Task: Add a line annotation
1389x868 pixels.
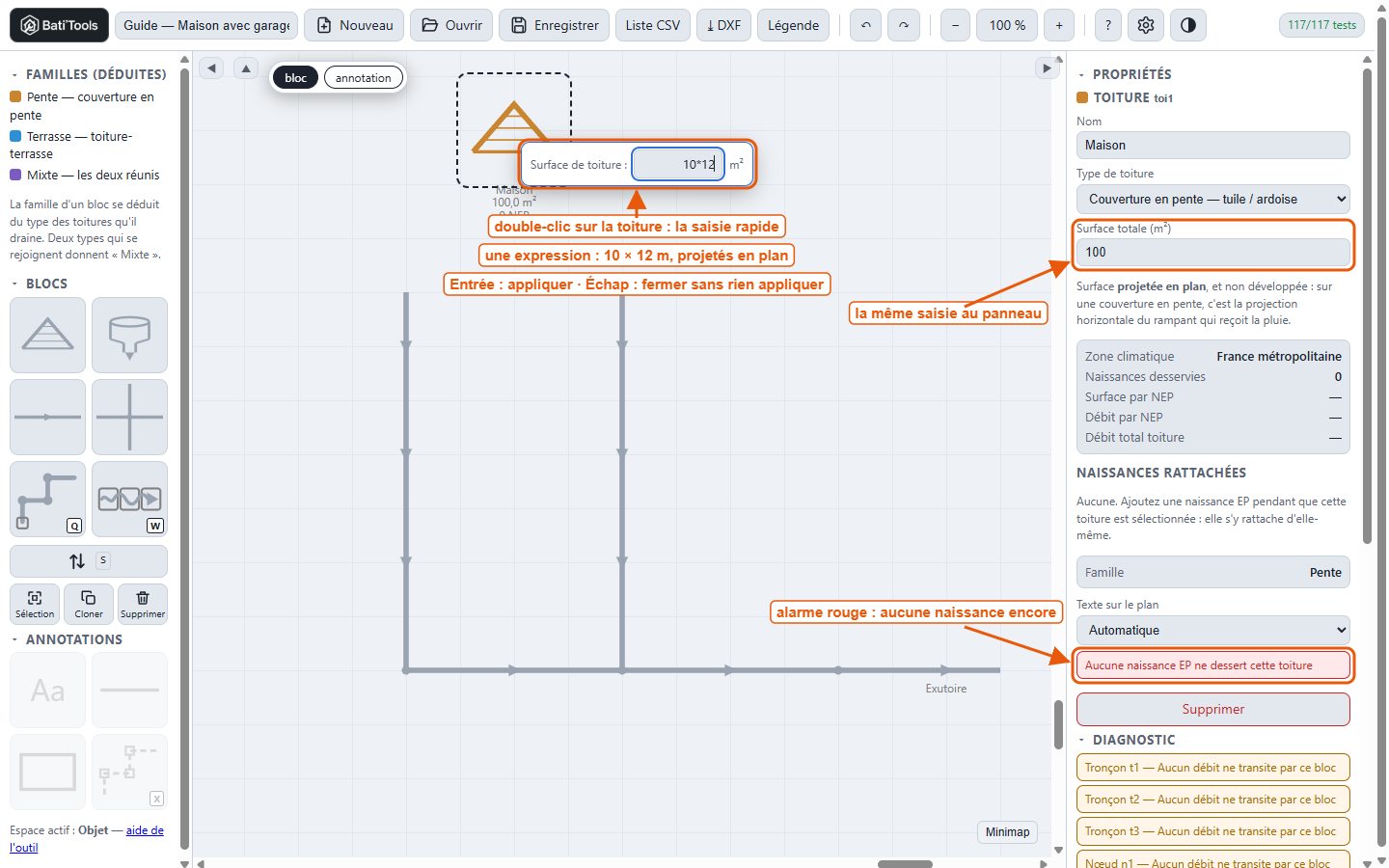Action: [x=129, y=691]
